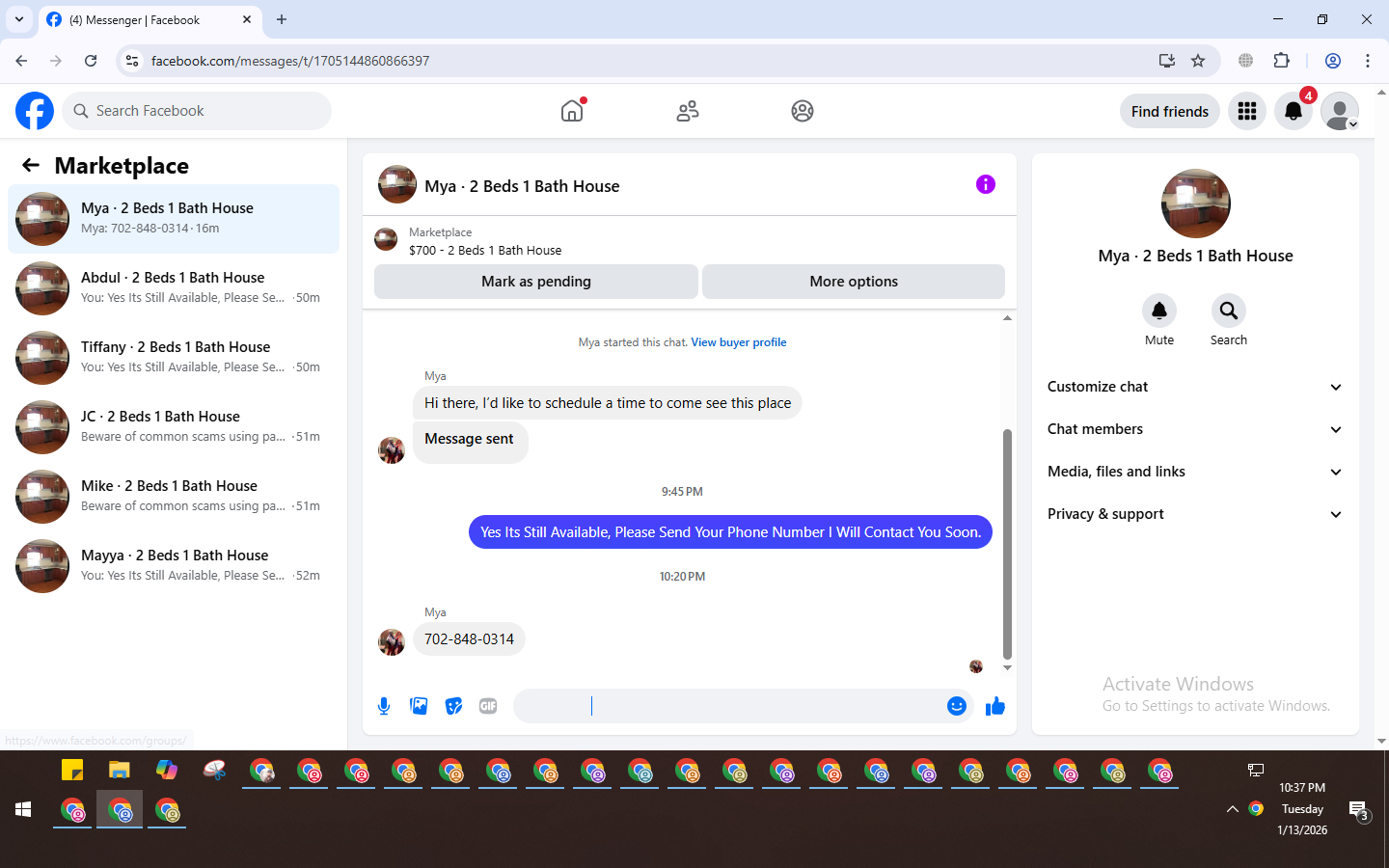Click Mark as pending button
Screen dimensions: 1389x868
tap(536, 282)
